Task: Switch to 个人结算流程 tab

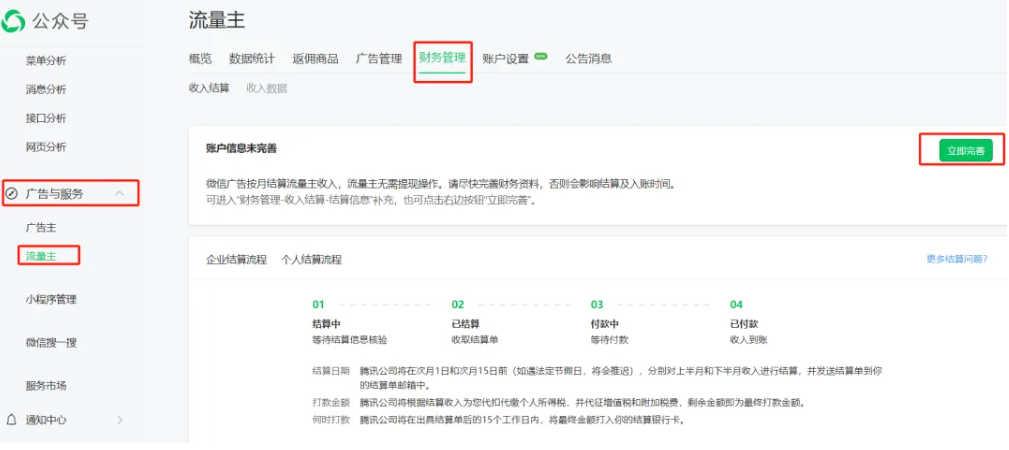Action: pos(311,260)
